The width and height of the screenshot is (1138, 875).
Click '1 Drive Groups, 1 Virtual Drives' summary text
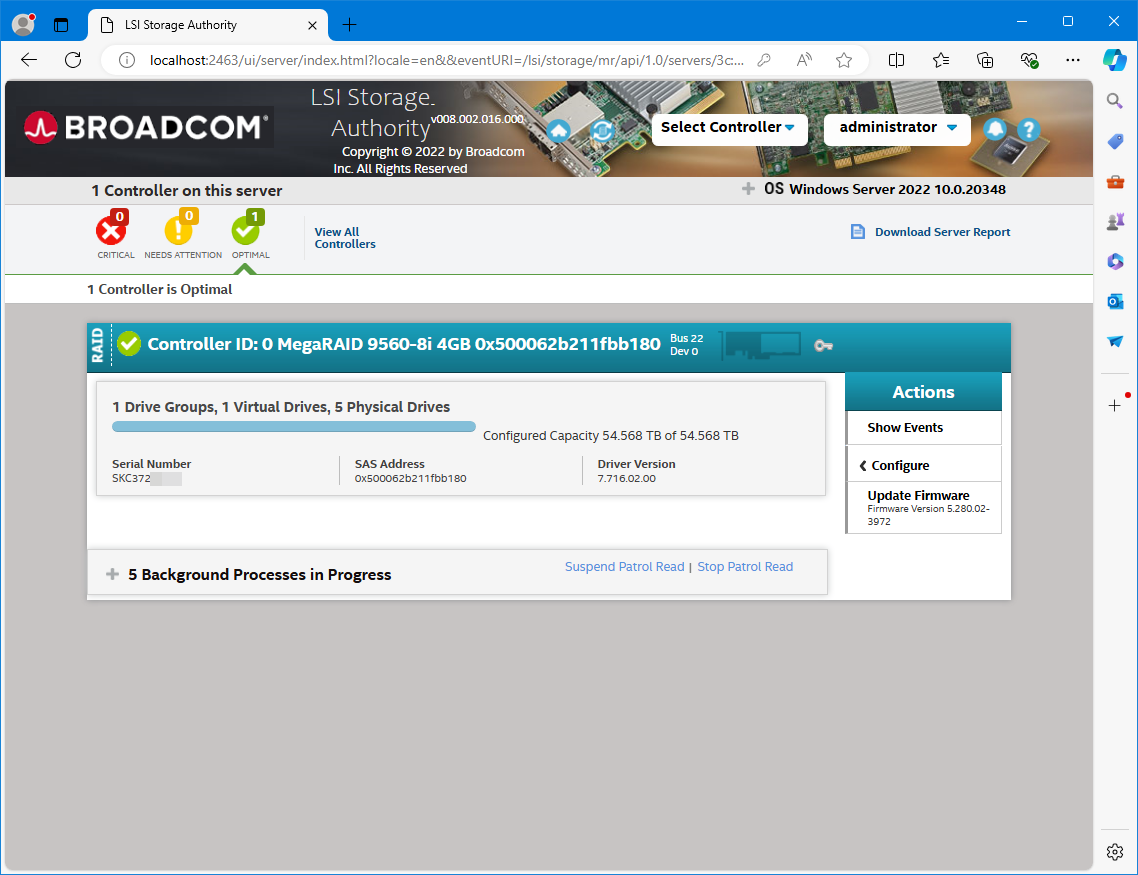click(281, 407)
